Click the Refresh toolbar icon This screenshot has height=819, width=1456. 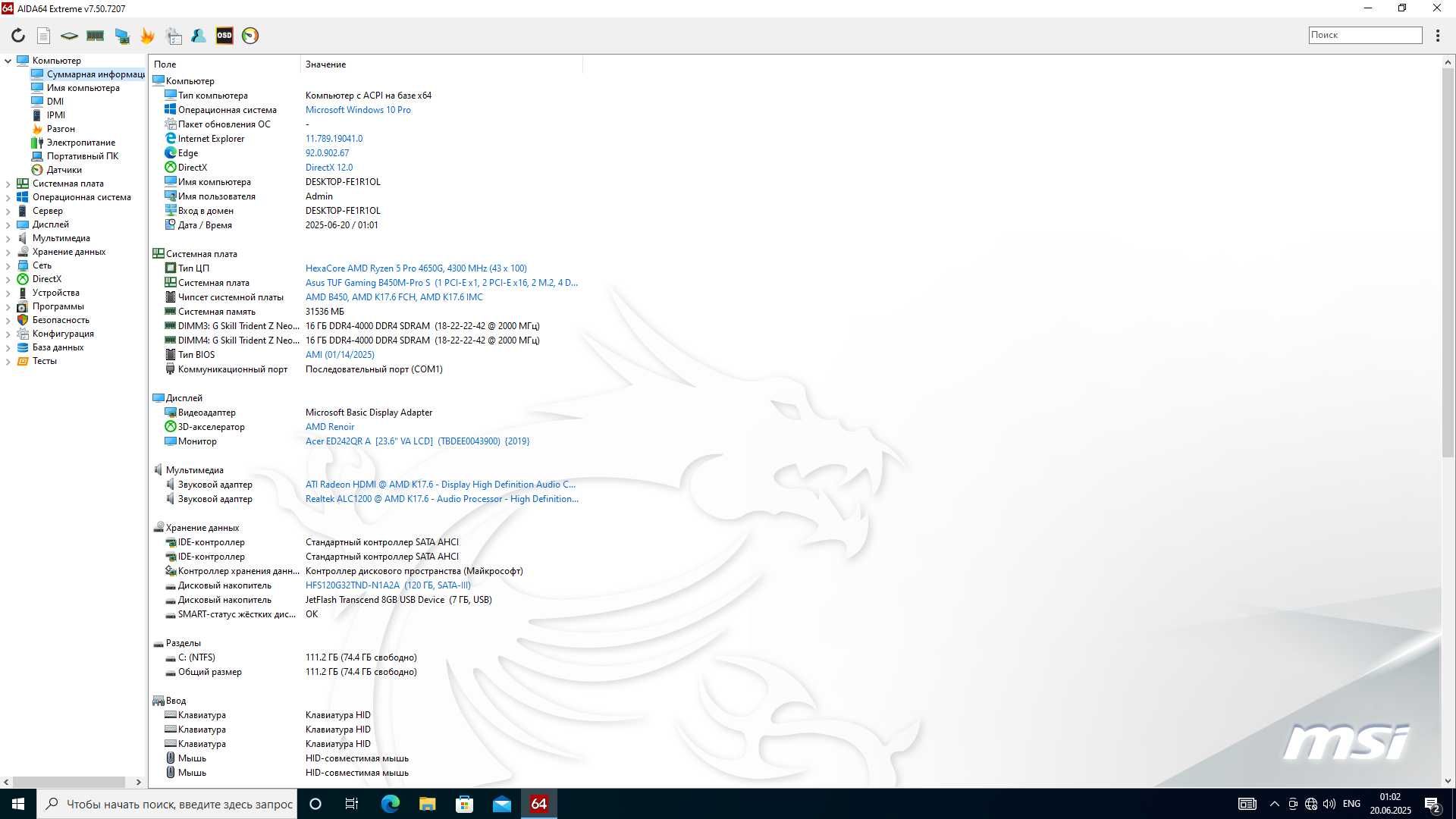click(18, 36)
